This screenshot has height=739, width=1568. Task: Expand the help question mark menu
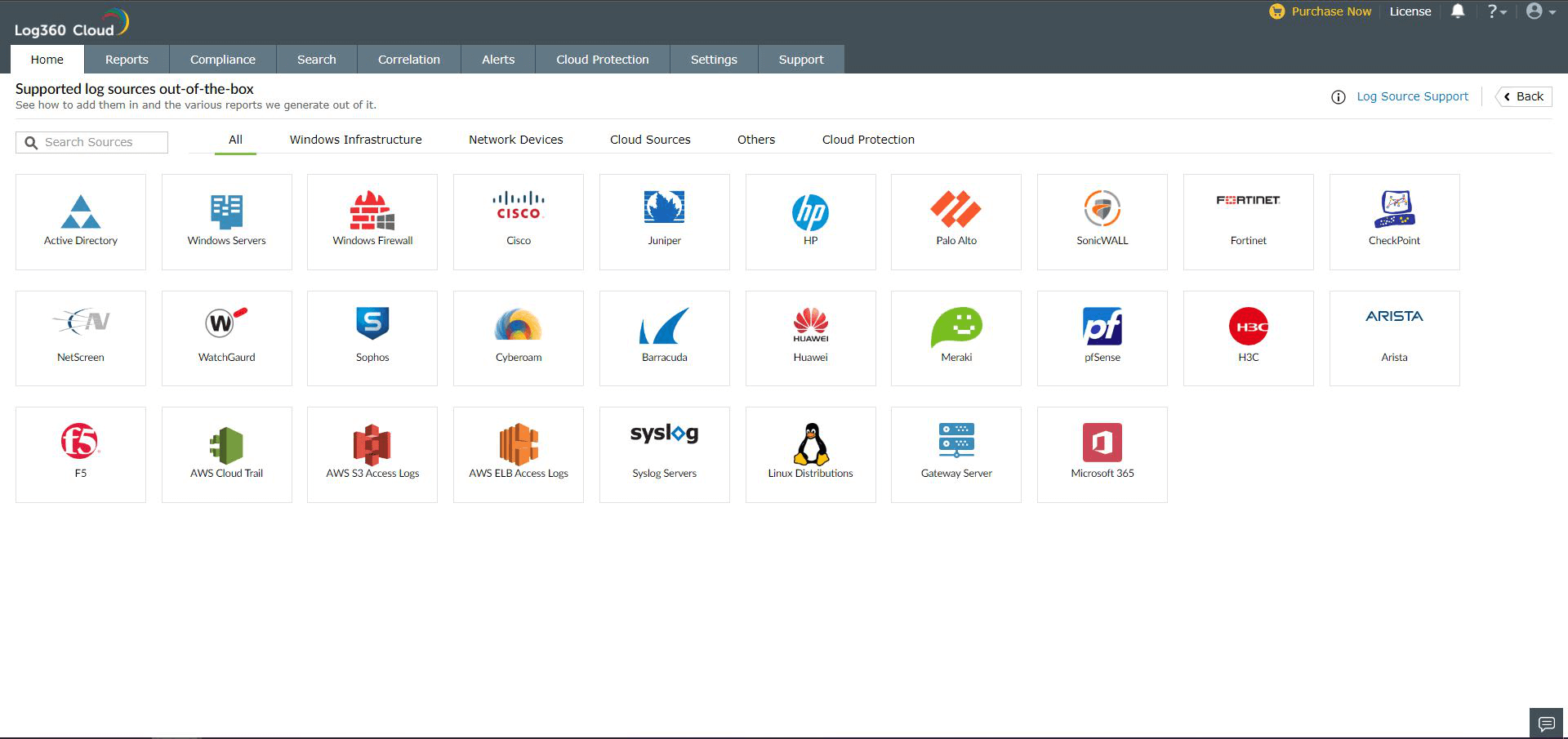[1495, 11]
